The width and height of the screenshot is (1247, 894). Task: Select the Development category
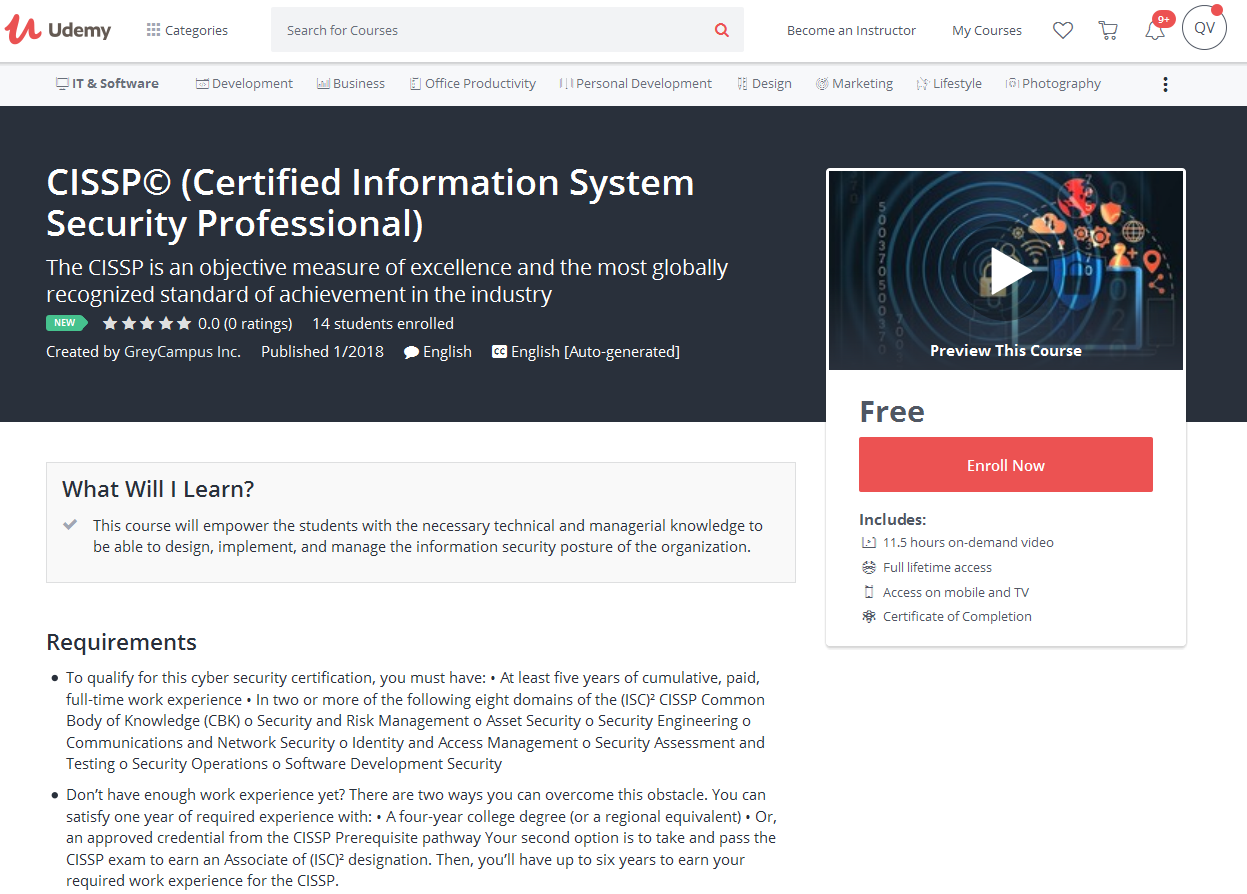245,84
